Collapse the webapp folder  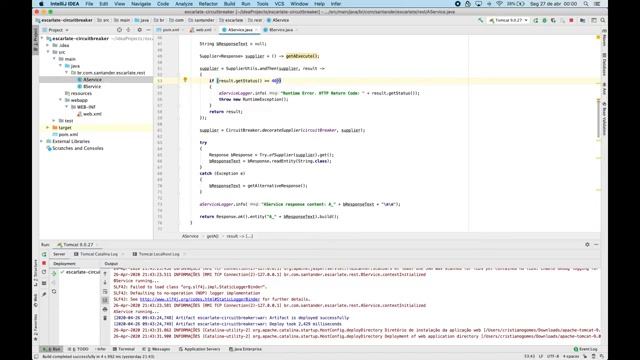[60, 100]
